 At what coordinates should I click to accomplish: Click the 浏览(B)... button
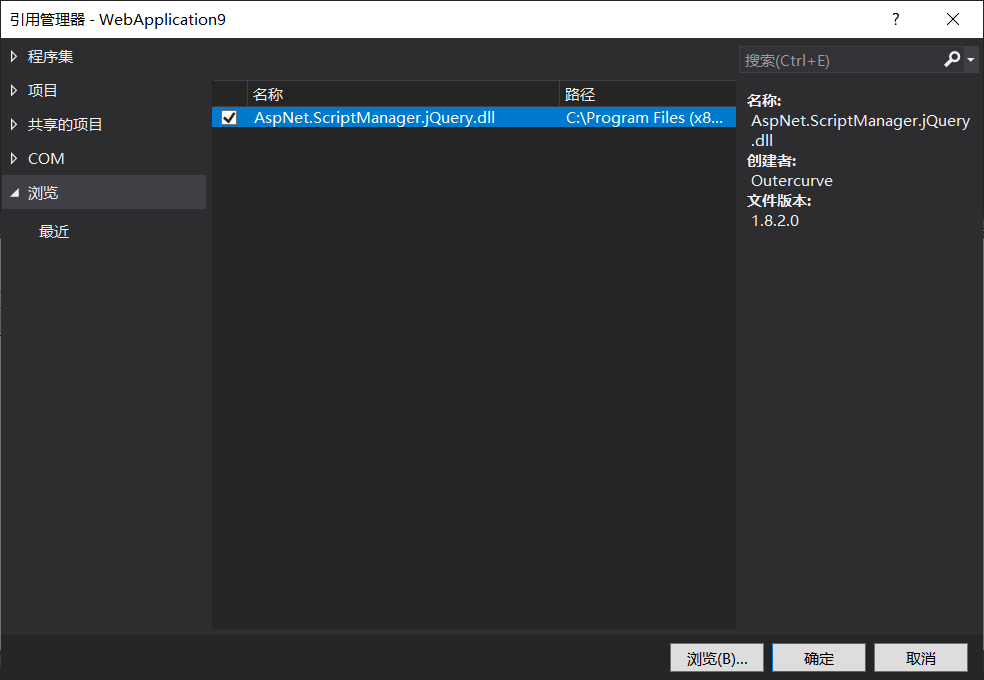click(717, 658)
